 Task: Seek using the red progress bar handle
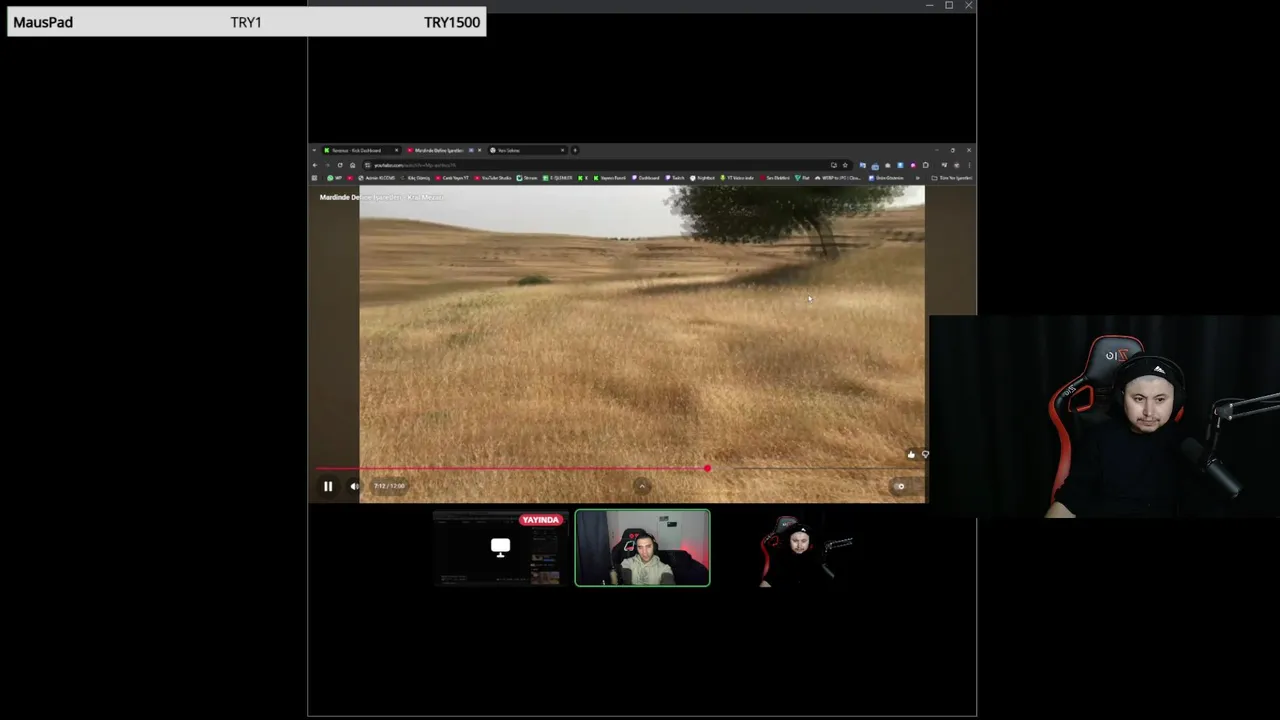point(707,468)
